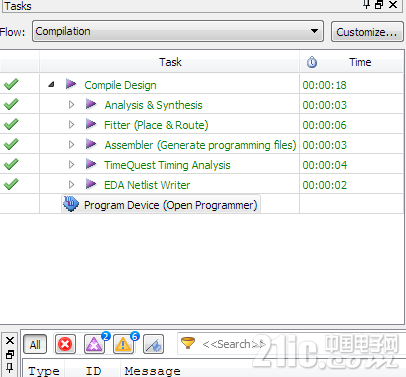Toggle the error messages filter
406x377 pixels.
point(65,344)
